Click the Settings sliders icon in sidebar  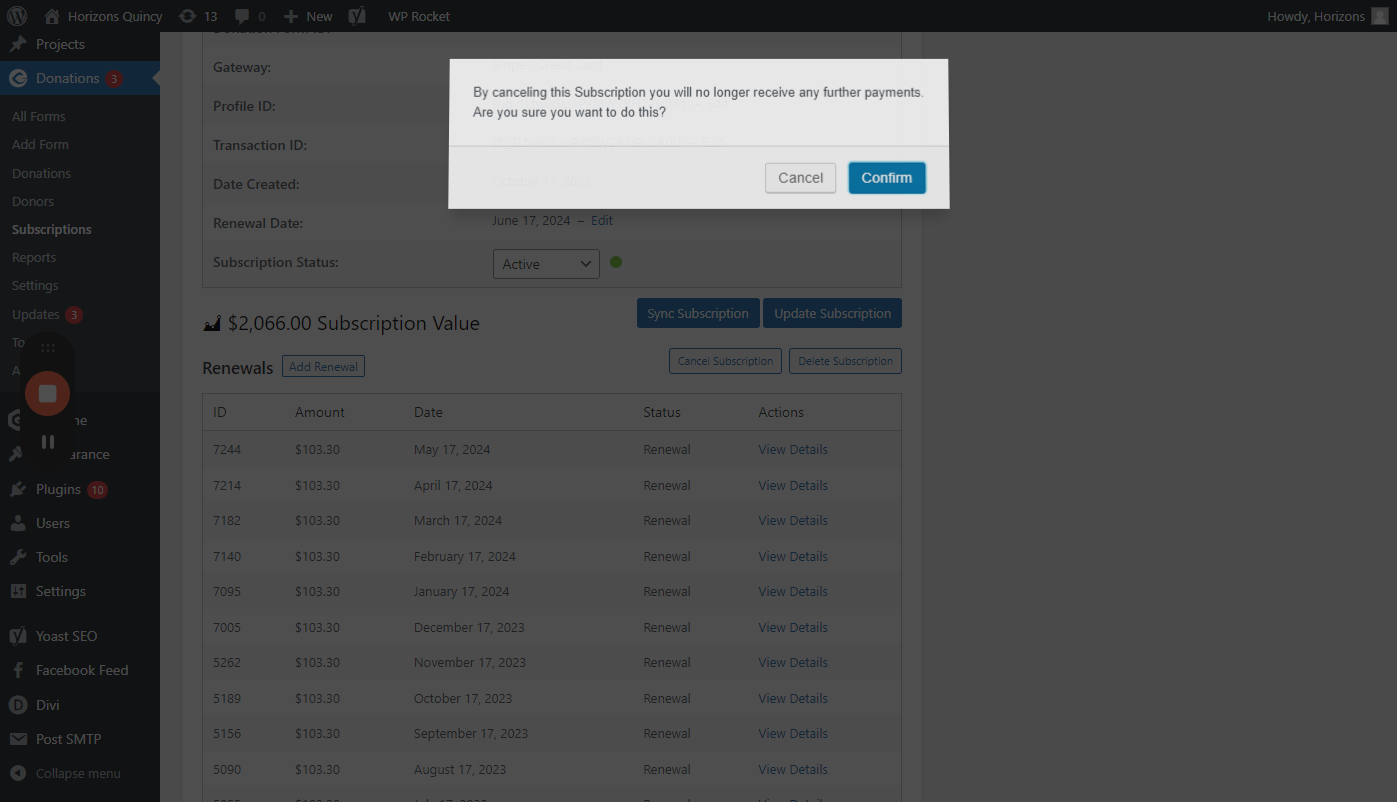pos(18,591)
